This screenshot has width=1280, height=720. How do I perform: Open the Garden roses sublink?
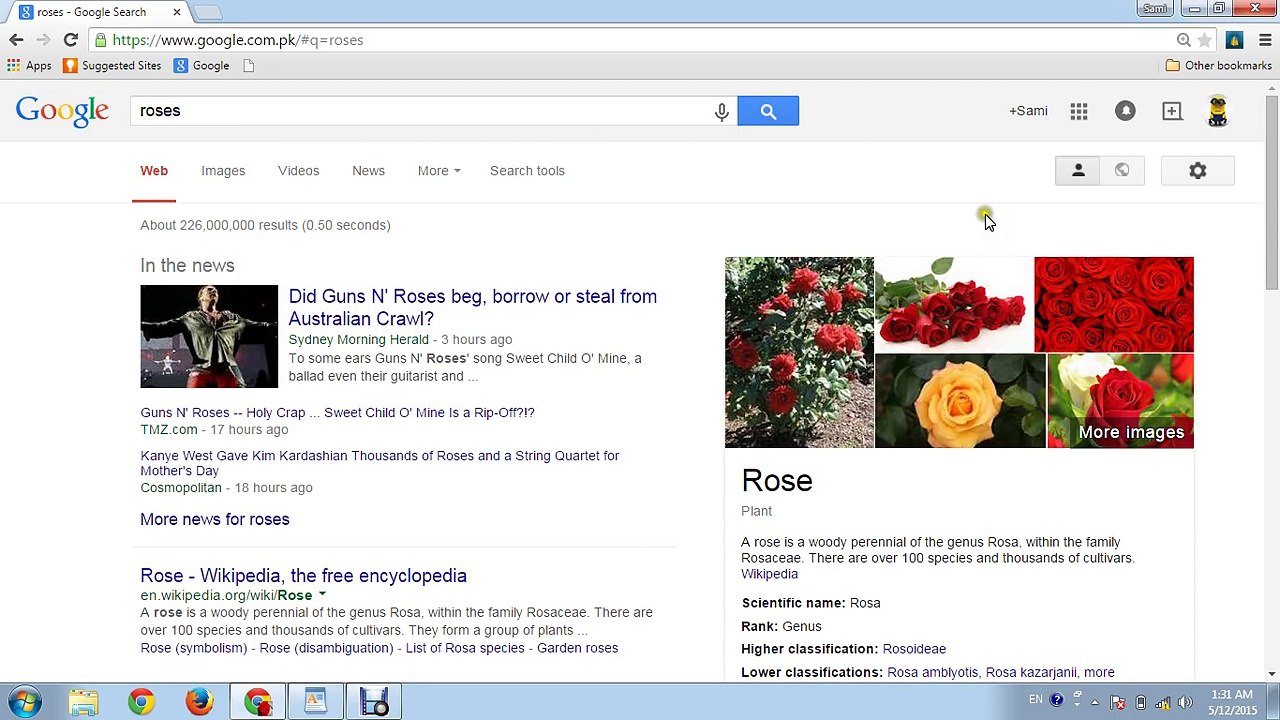point(577,648)
